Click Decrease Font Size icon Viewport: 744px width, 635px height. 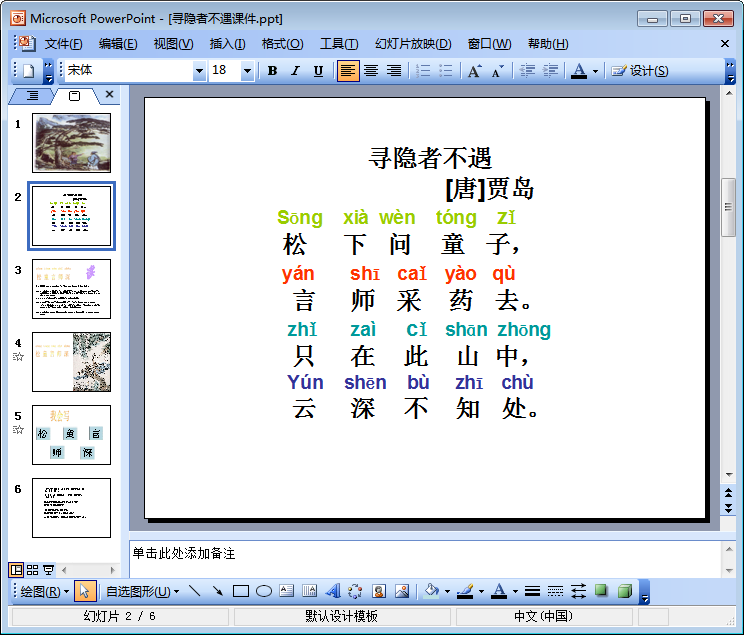pyautogui.click(x=498, y=71)
